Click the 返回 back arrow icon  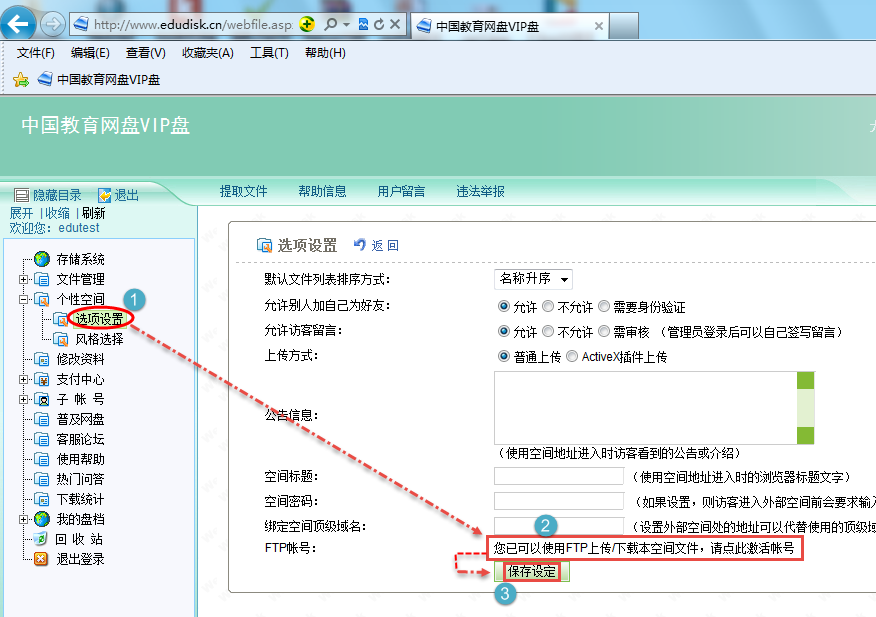pyautogui.click(x=360, y=245)
